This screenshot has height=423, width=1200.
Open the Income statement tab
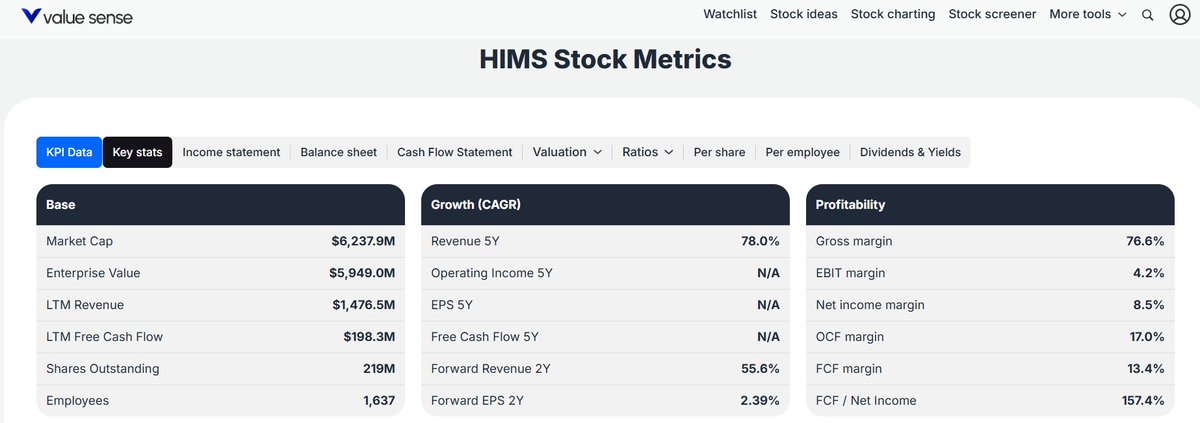[231, 152]
